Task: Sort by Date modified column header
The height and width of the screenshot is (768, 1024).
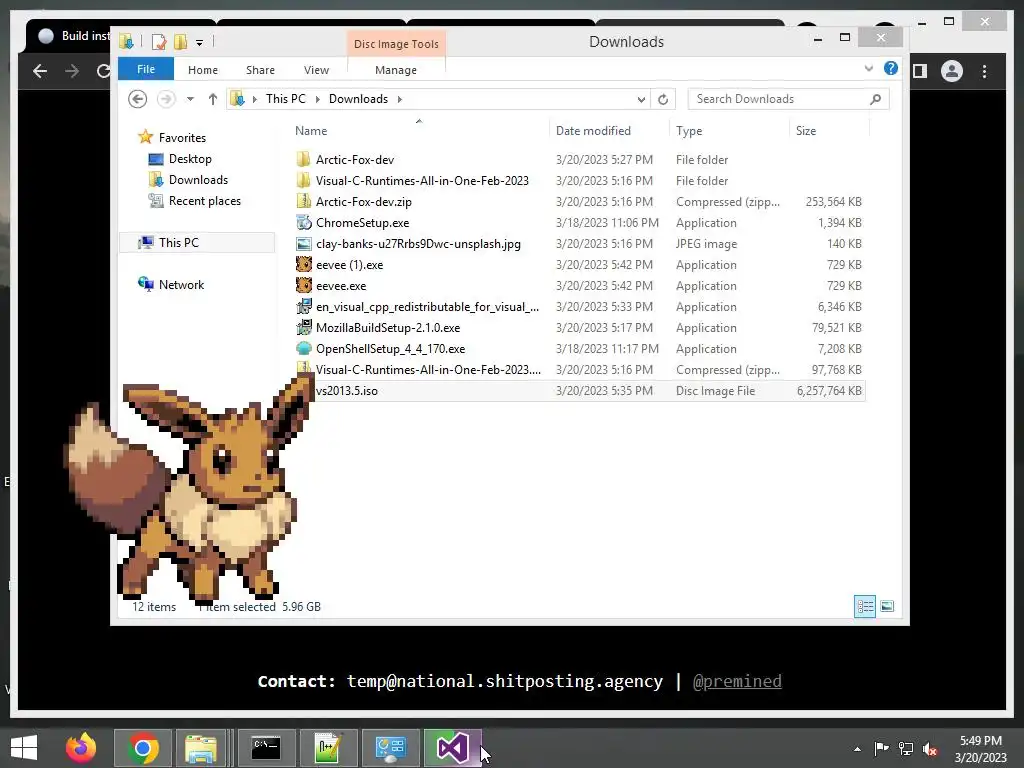Action: [593, 131]
